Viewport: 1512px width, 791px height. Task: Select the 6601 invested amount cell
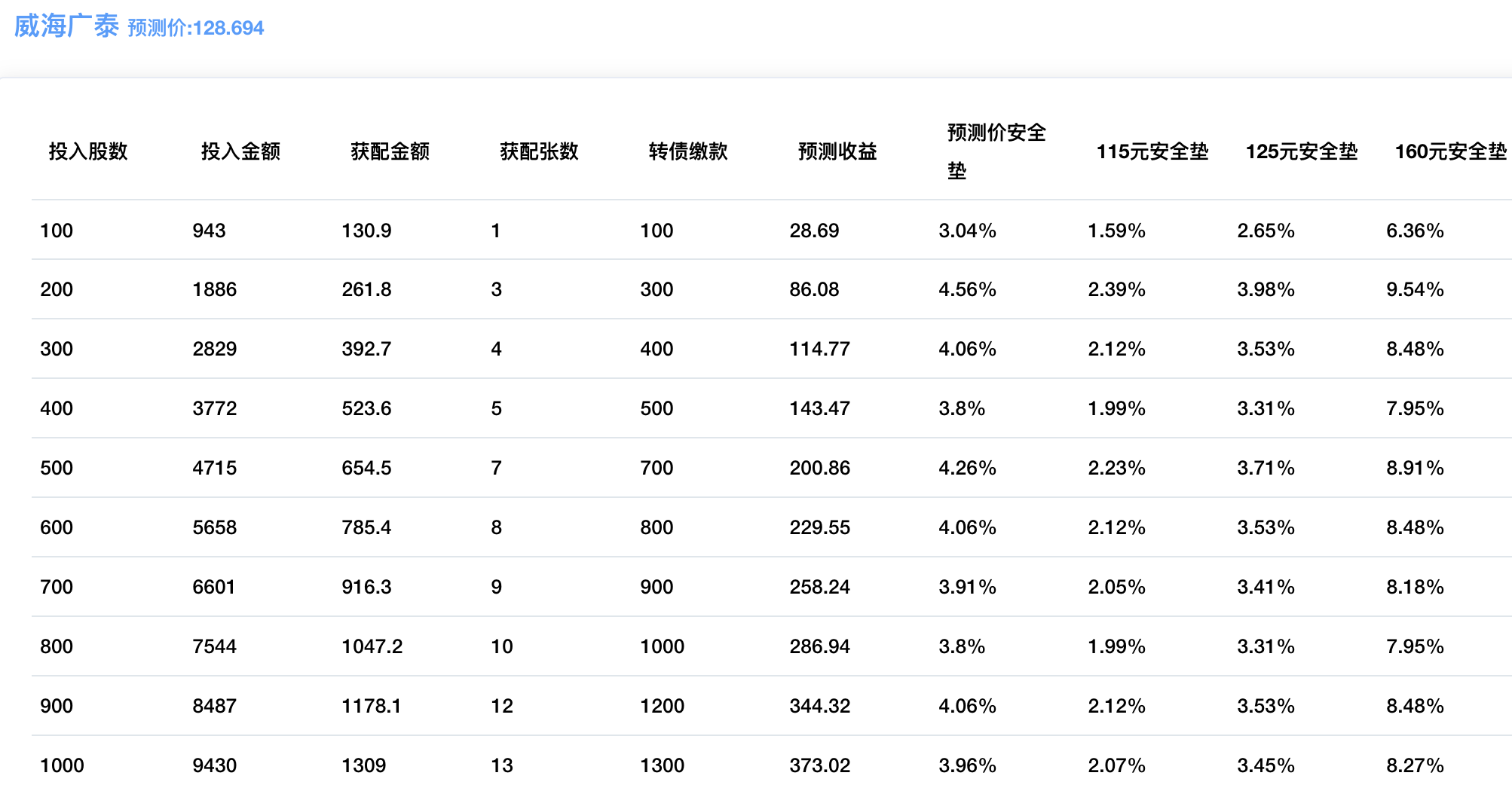click(x=214, y=587)
